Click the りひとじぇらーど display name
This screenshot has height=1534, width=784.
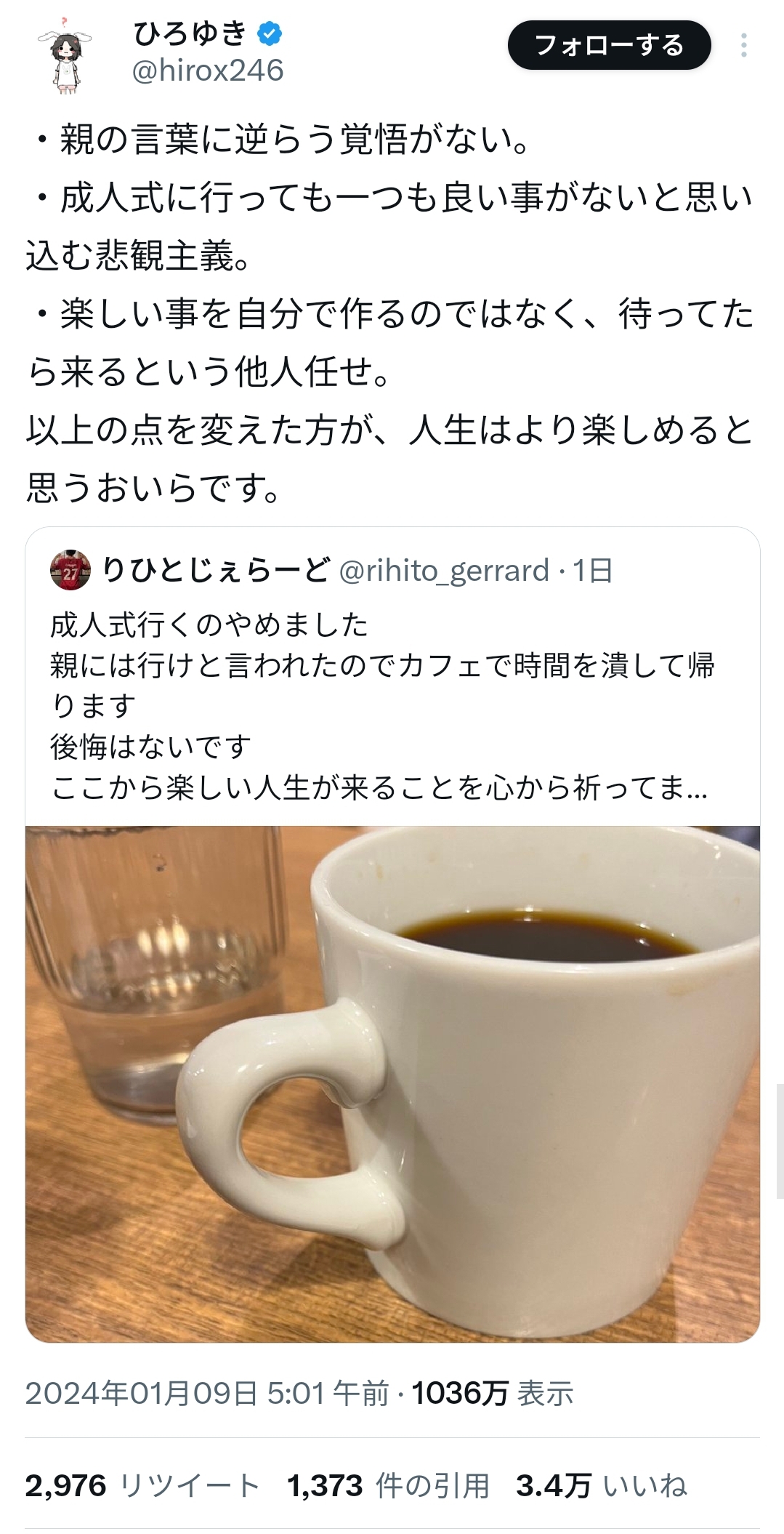(217, 571)
